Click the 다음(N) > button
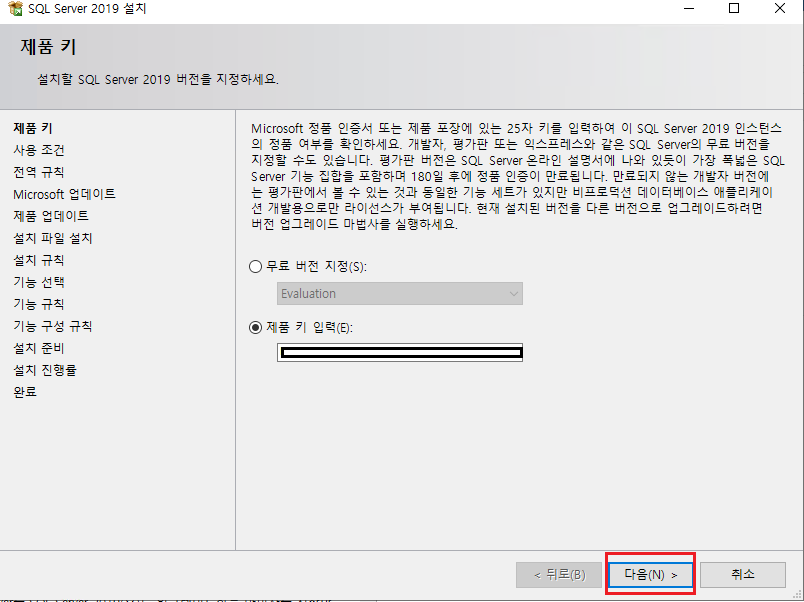Screen dimensions: 804x602 pyautogui.click(x=650, y=574)
